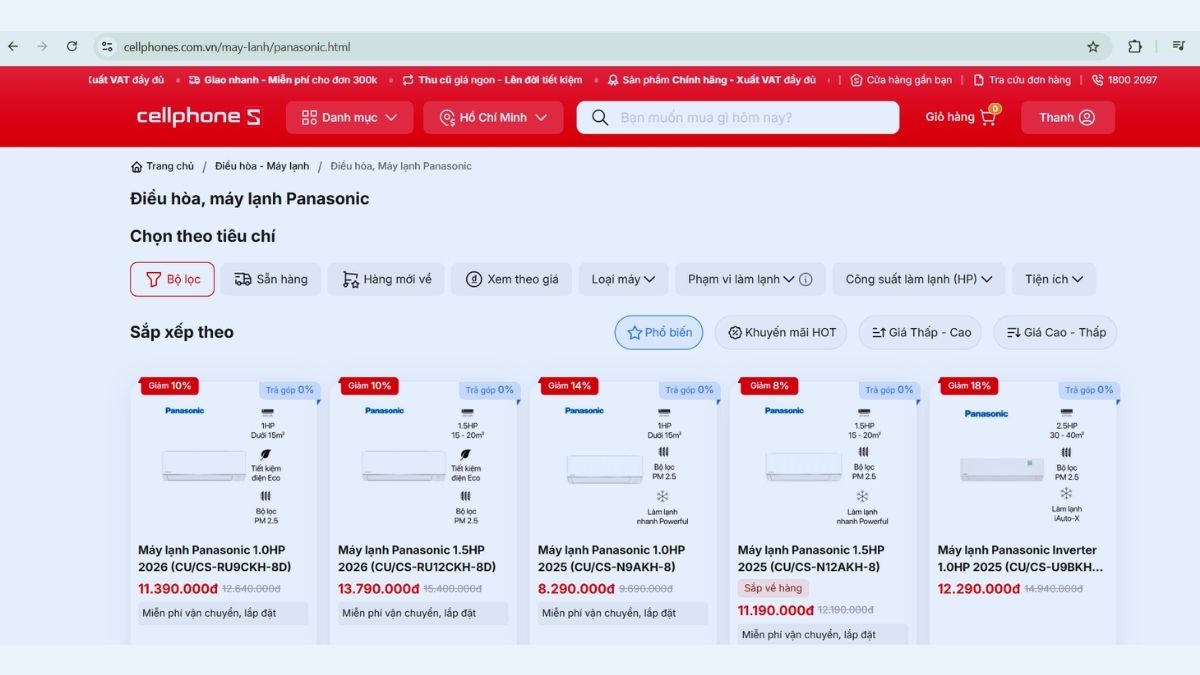Sort by Giá Cao - Thấp
The image size is (1200, 675).
pos(1055,332)
